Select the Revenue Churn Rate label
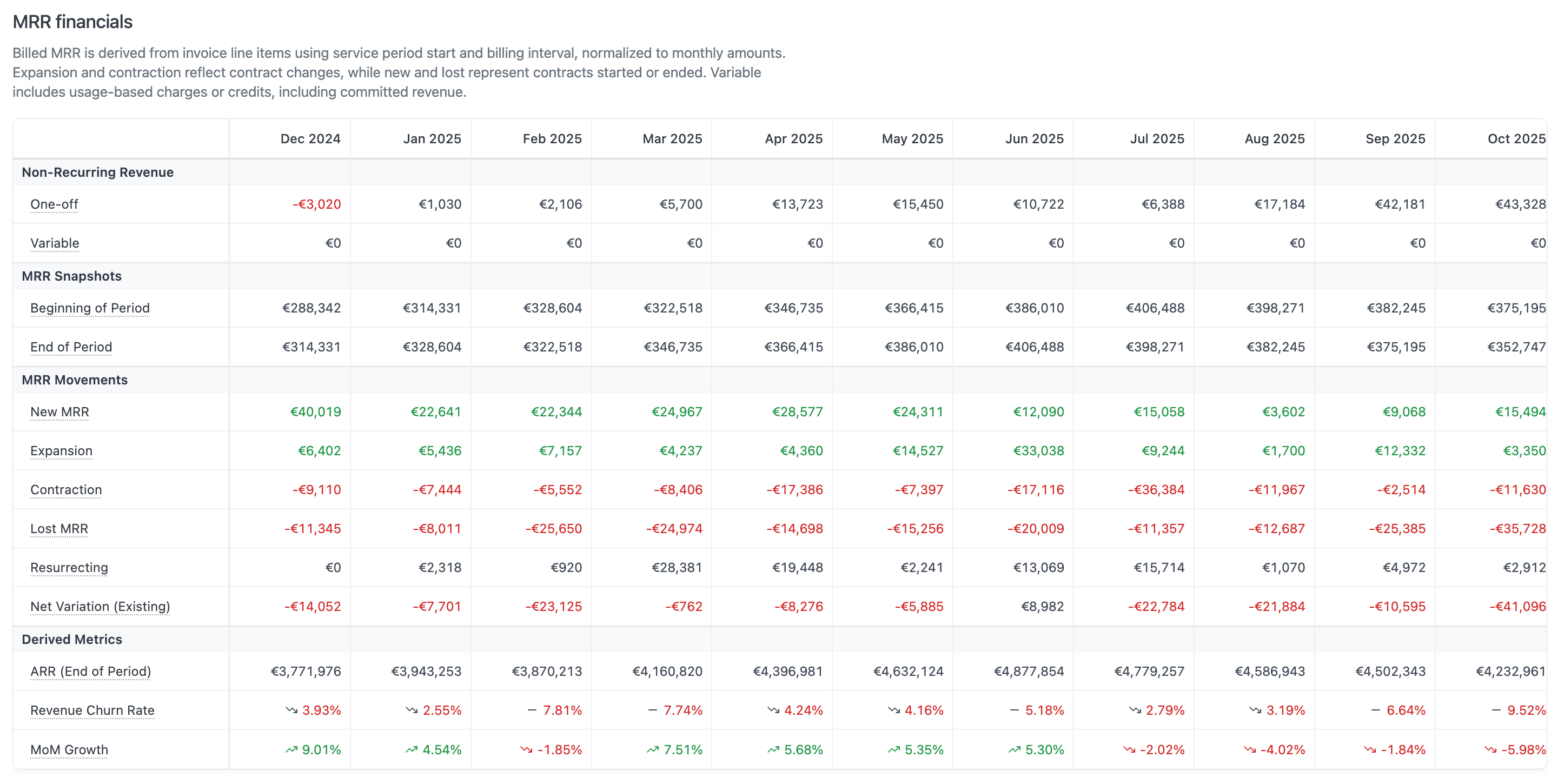The width and height of the screenshot is (1564, 784). coord(92,710)
